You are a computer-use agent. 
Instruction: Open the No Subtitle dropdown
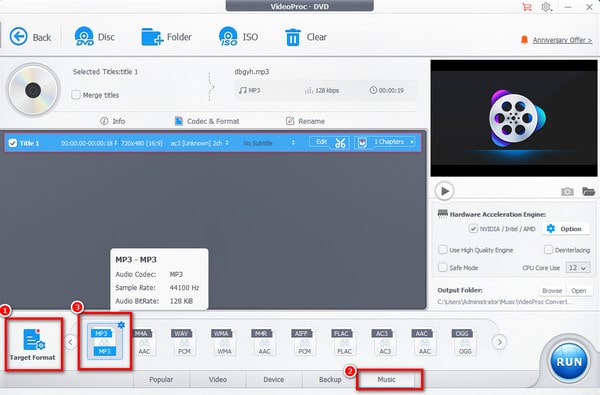coord(269,143)
